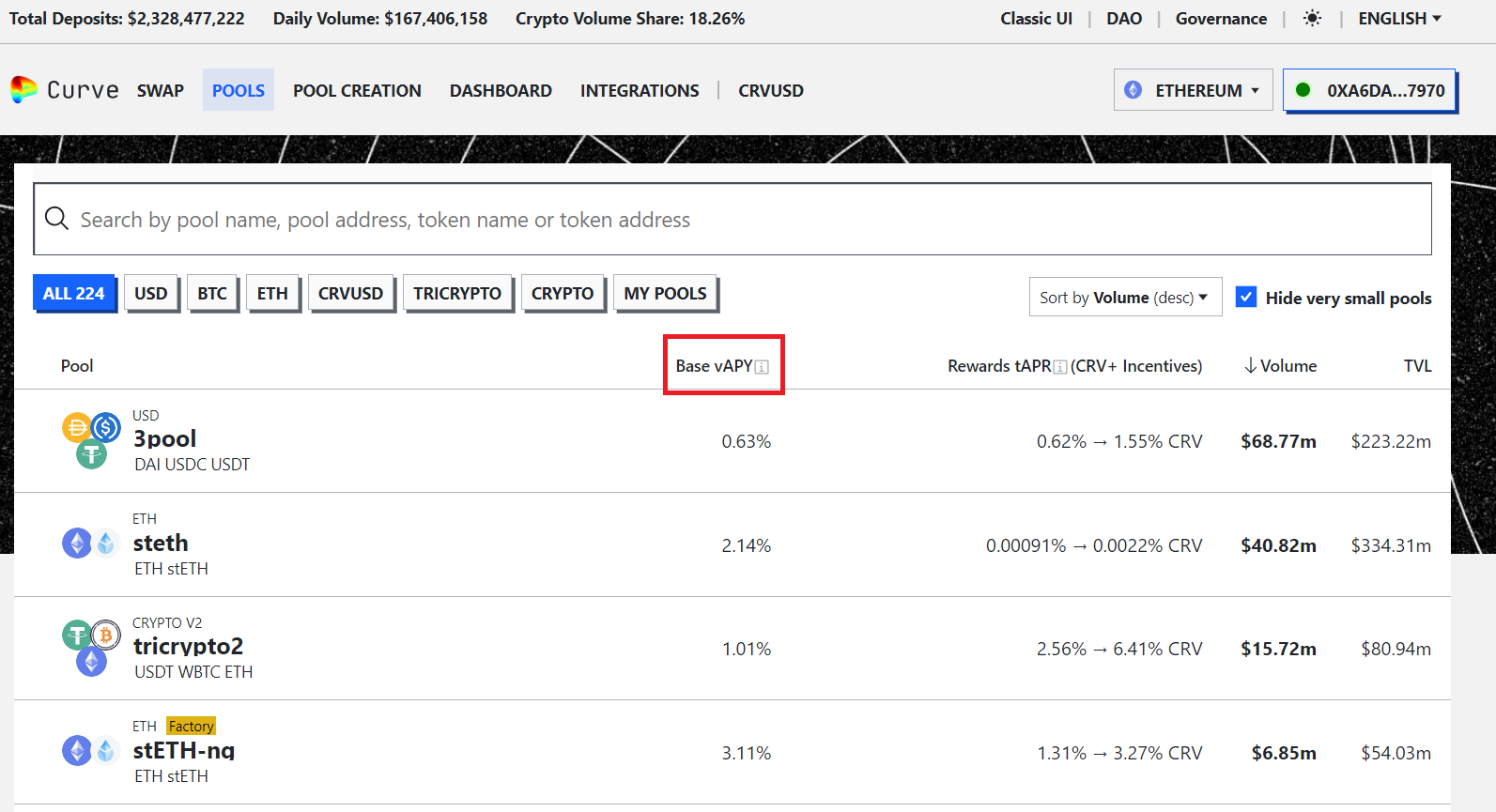Click the tricrypto2 token icons
1496x812 pixels.
(x=91, y=648)
